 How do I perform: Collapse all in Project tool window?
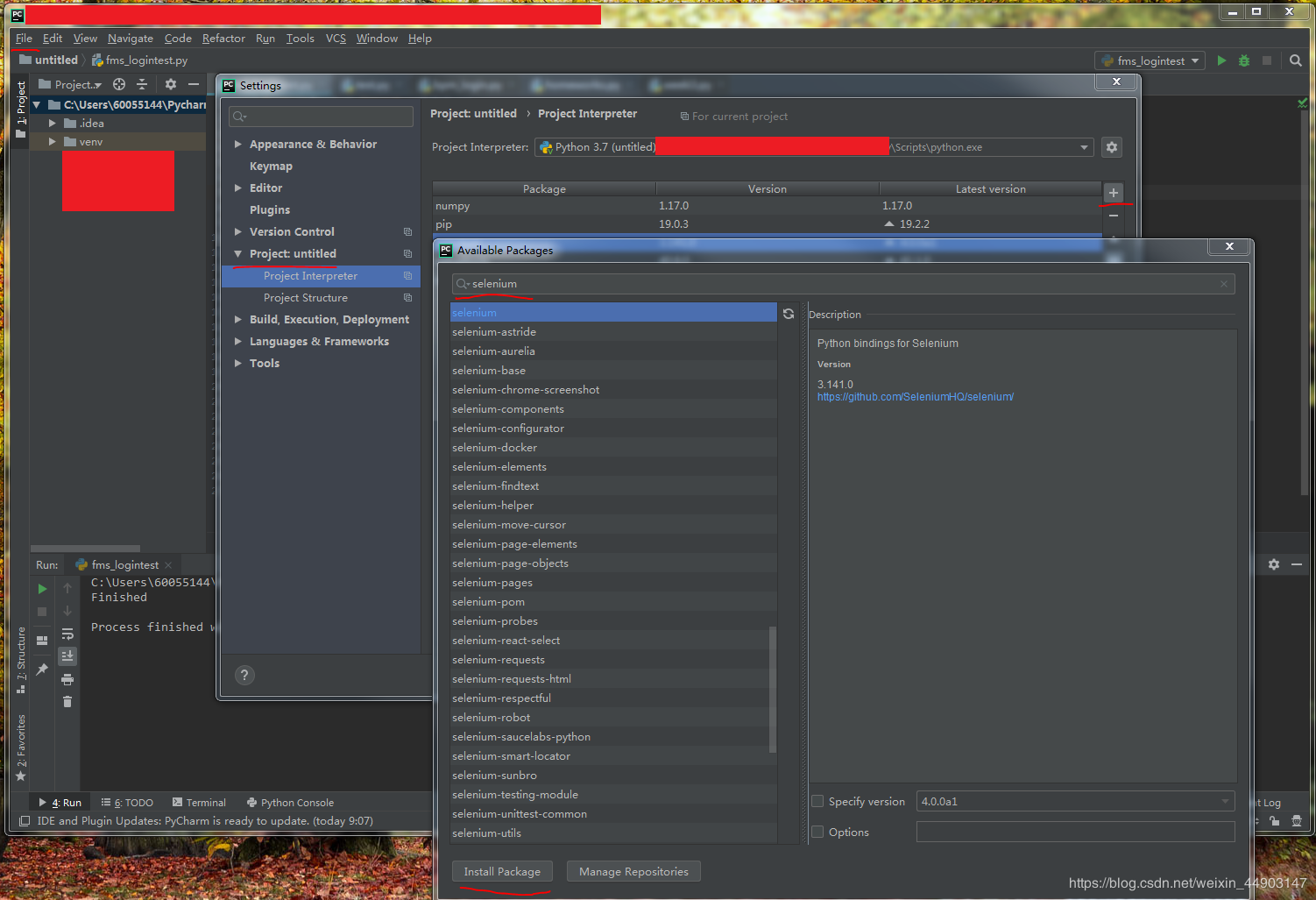click(142, 84)
